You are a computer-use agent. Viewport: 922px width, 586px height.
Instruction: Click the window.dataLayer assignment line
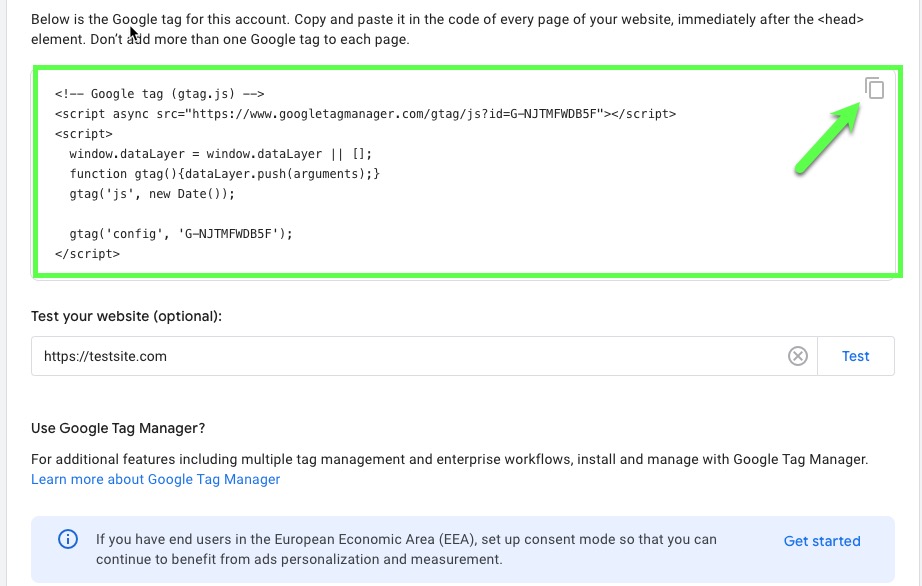pos(221,154)
